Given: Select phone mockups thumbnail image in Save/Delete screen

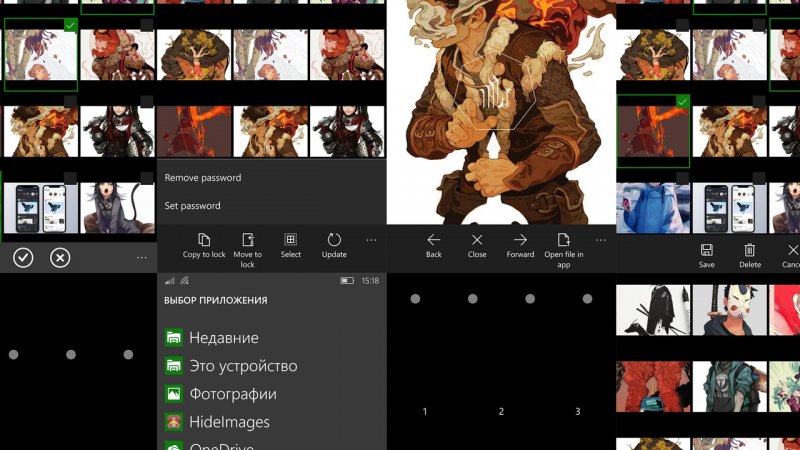Looking at the screenshot, I should pos(730,208).
